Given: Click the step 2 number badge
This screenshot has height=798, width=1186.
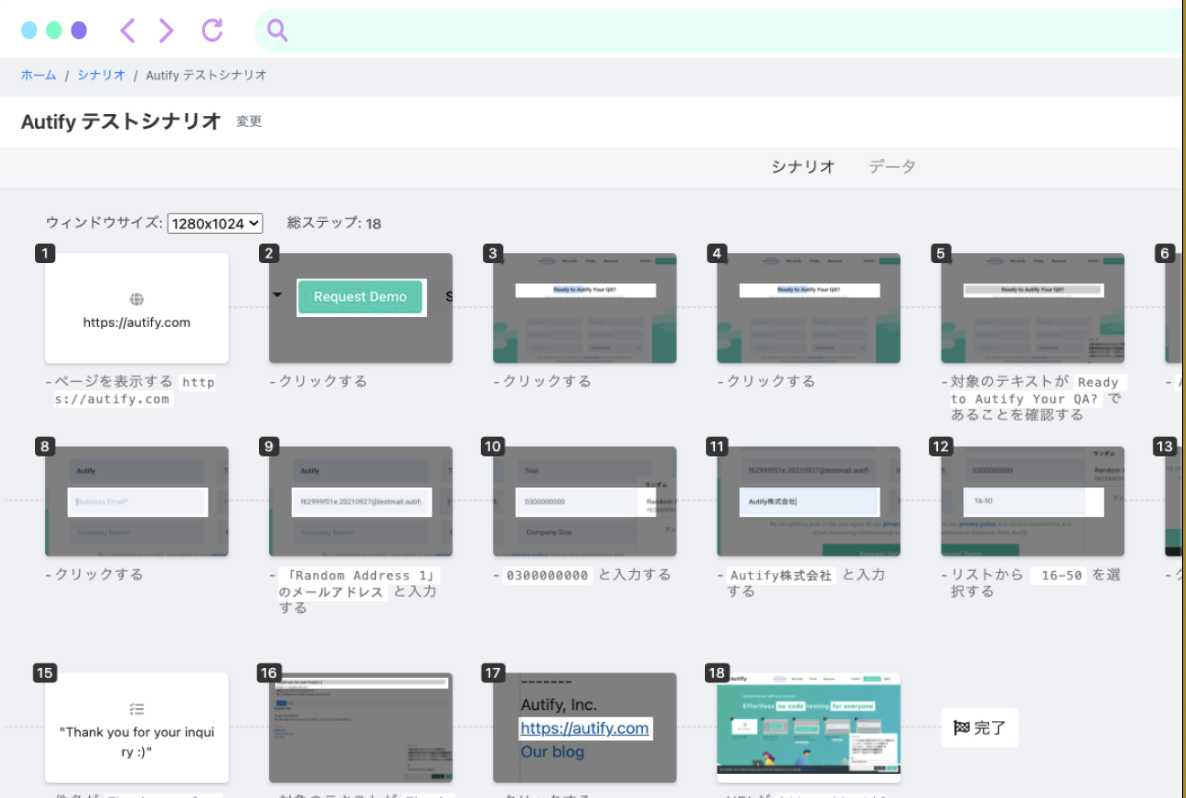Looking at the screenshot, I should pyautogui.click(x=268, y=253).
